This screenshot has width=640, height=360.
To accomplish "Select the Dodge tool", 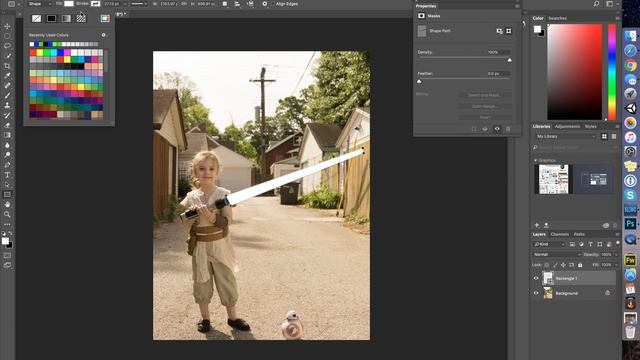I will tap(7, 155).
